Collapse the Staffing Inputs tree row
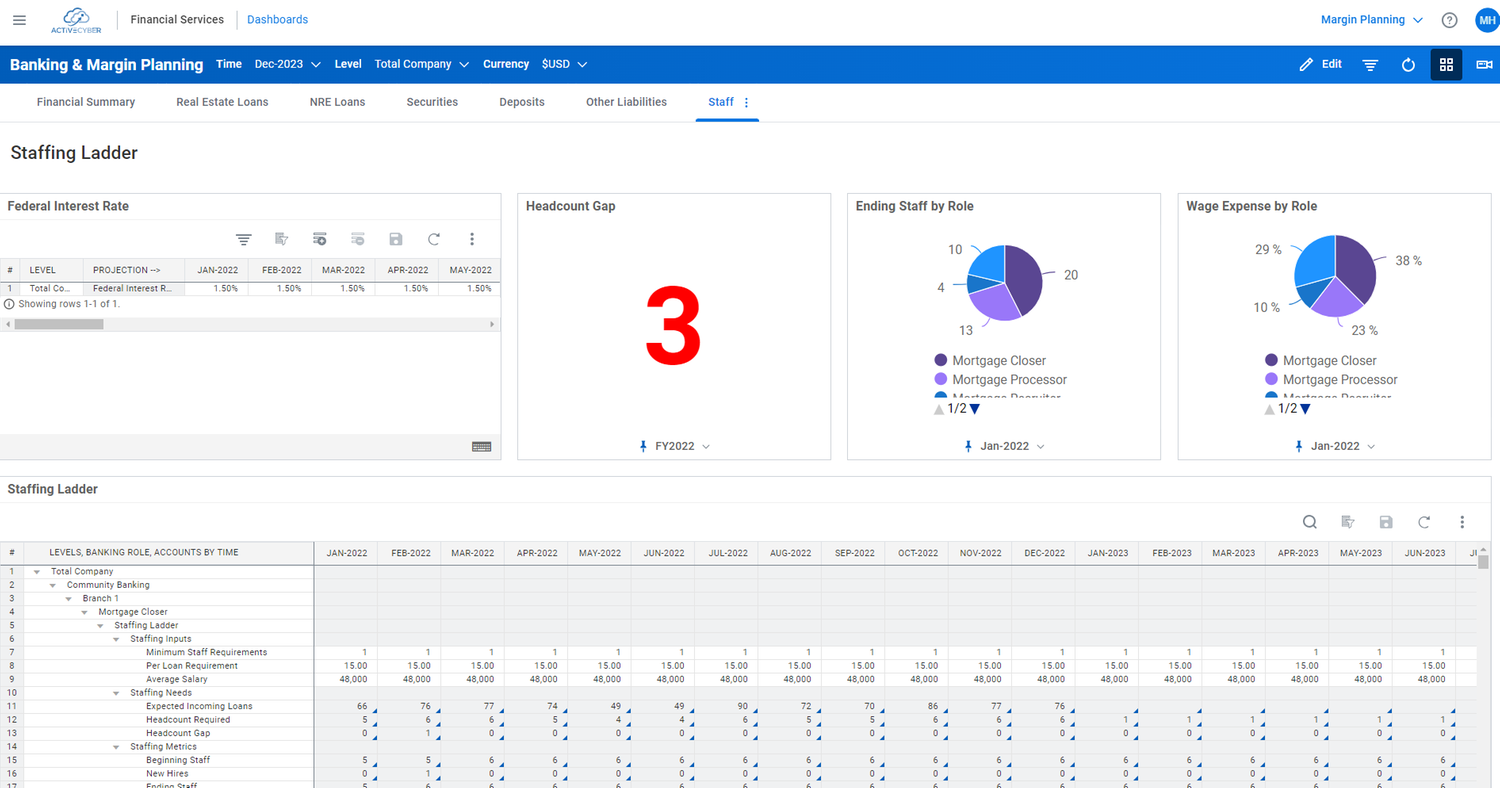The height and width of the screenshot is (788, 1500). (114, 638)
